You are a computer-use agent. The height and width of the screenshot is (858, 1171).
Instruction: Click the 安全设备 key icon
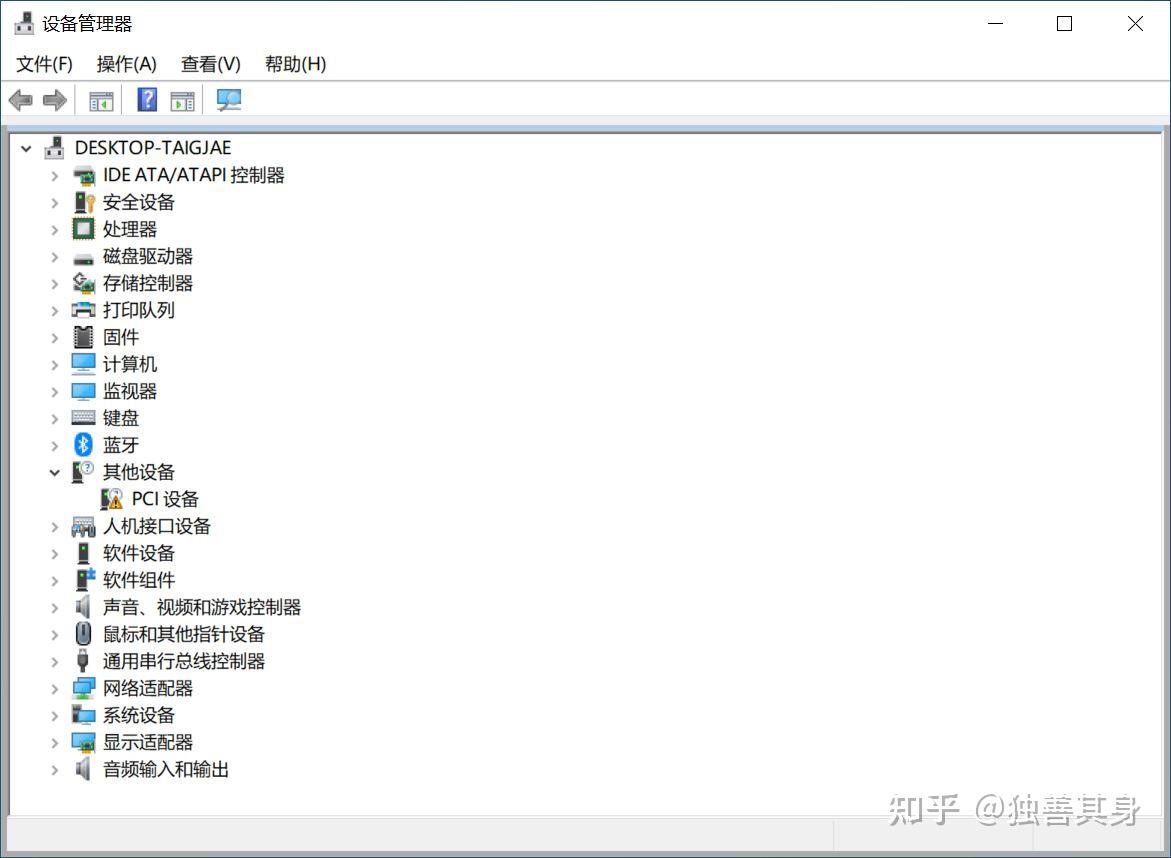click(84, 202)
